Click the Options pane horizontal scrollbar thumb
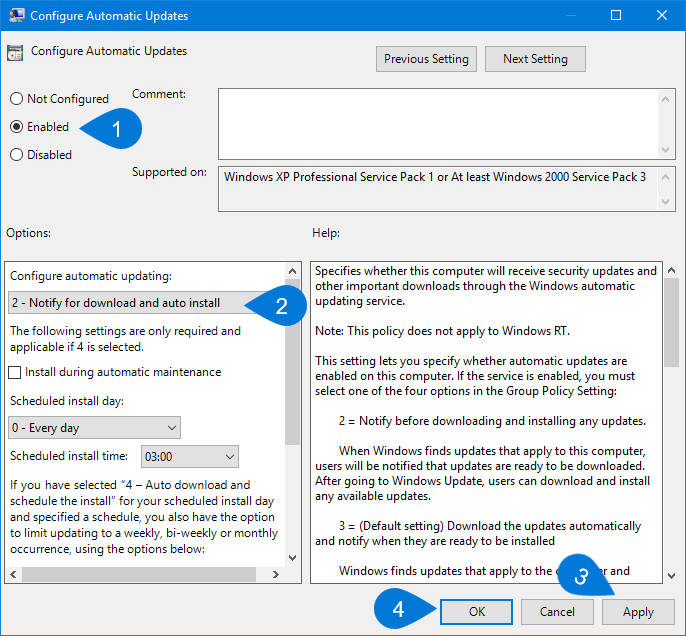The width and height of the screenshot is (686, 636). pos(139,574)
